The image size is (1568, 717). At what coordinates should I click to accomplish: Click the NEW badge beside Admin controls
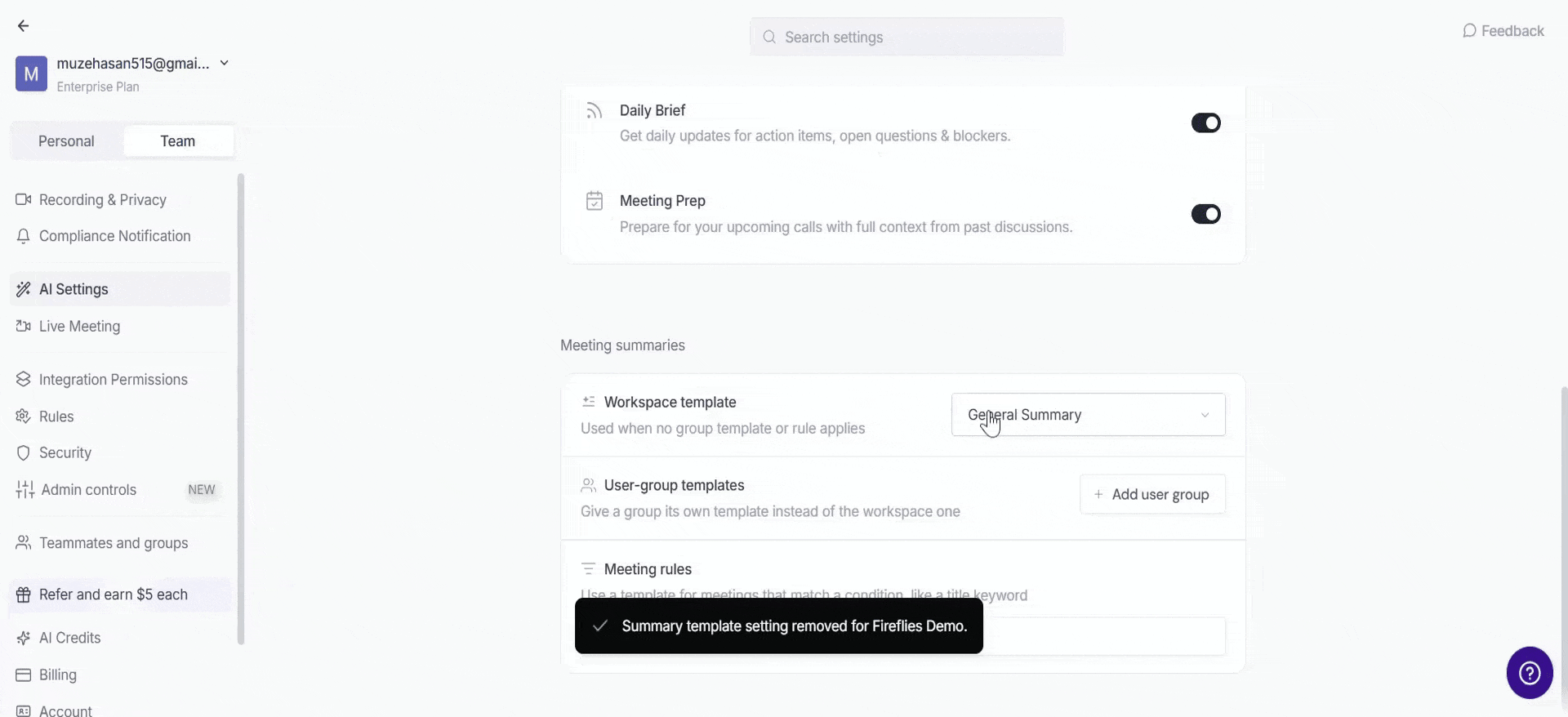click(202, 489)
